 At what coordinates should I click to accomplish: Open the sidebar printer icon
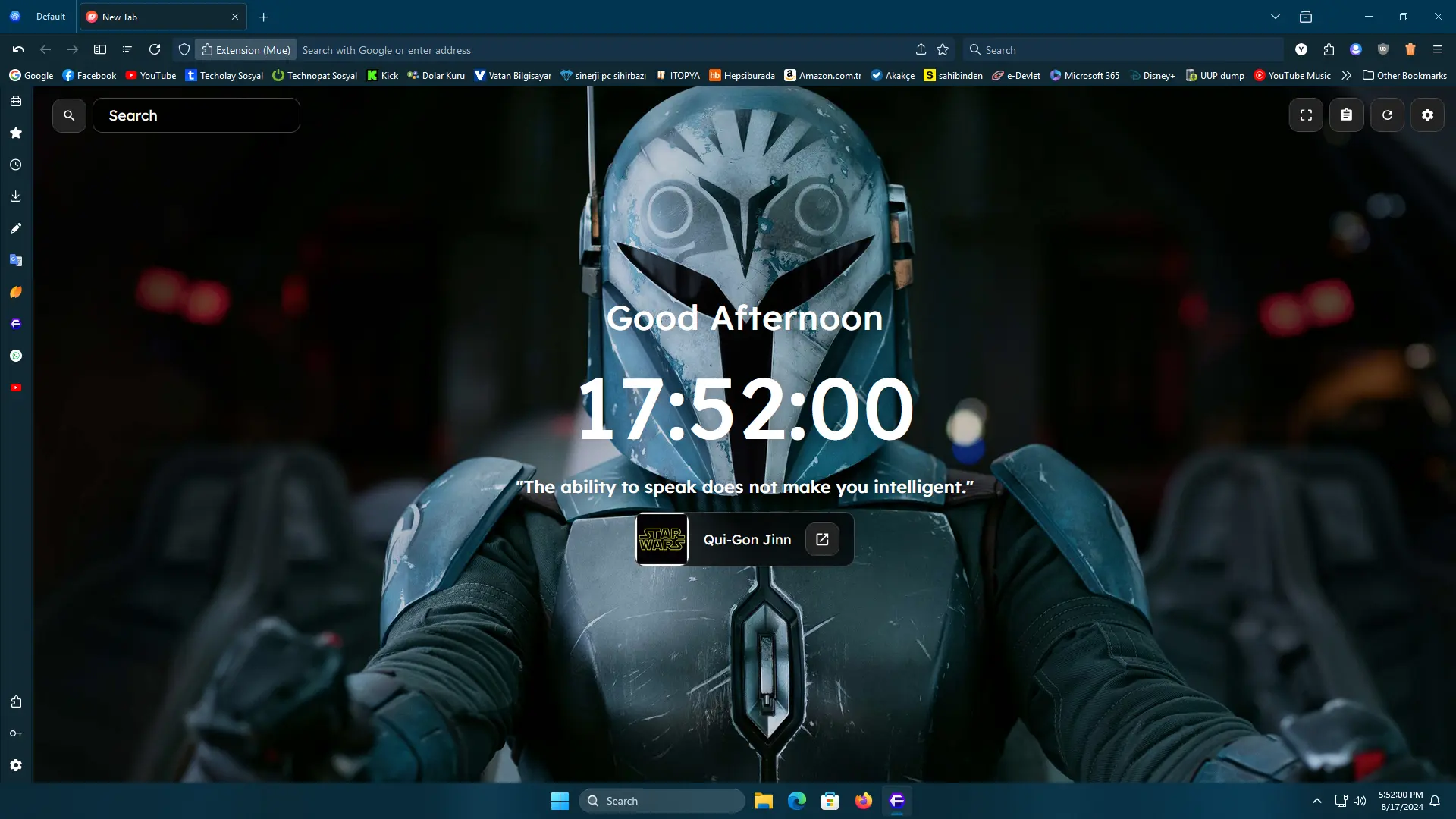(16, 101)
